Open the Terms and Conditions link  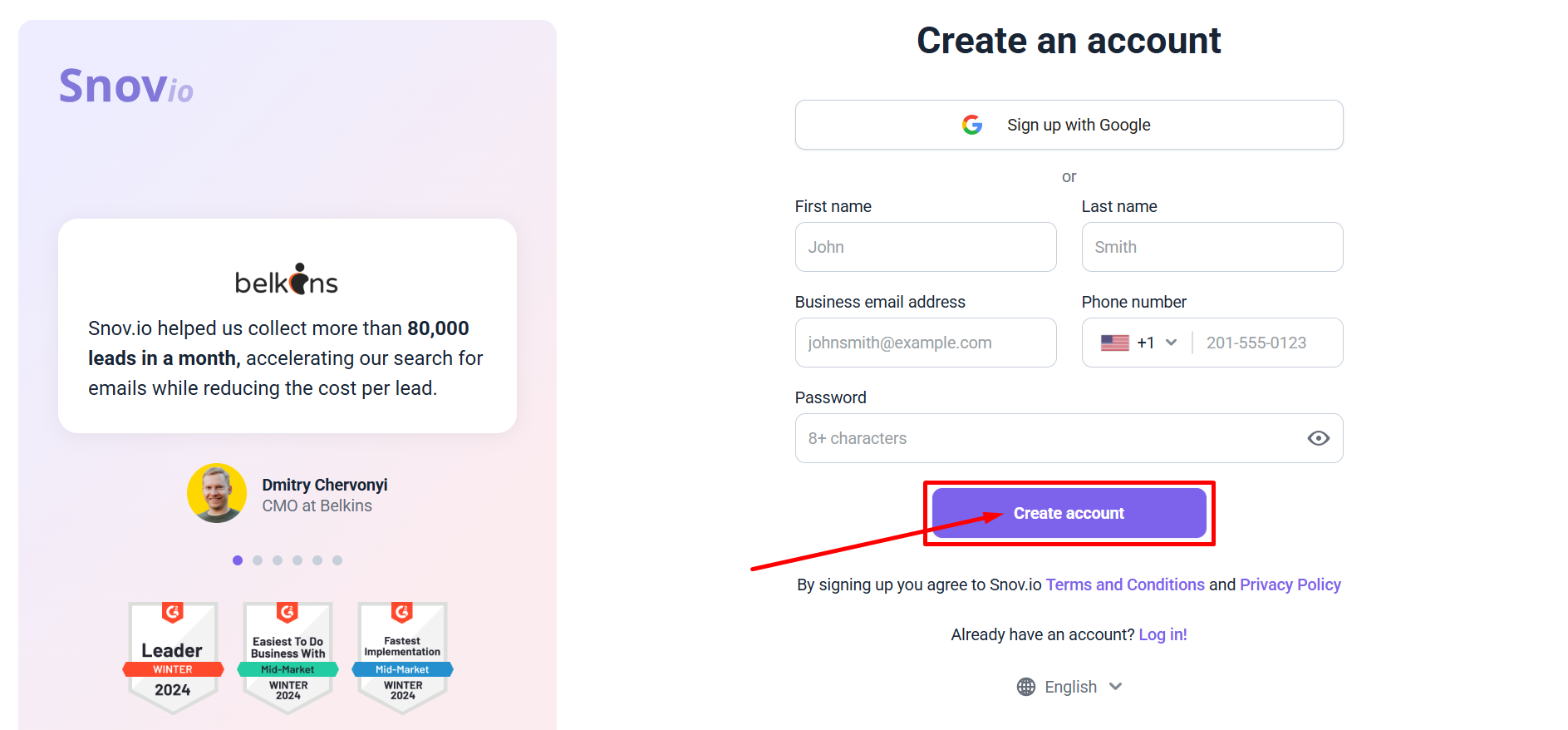click(1124, 584)
